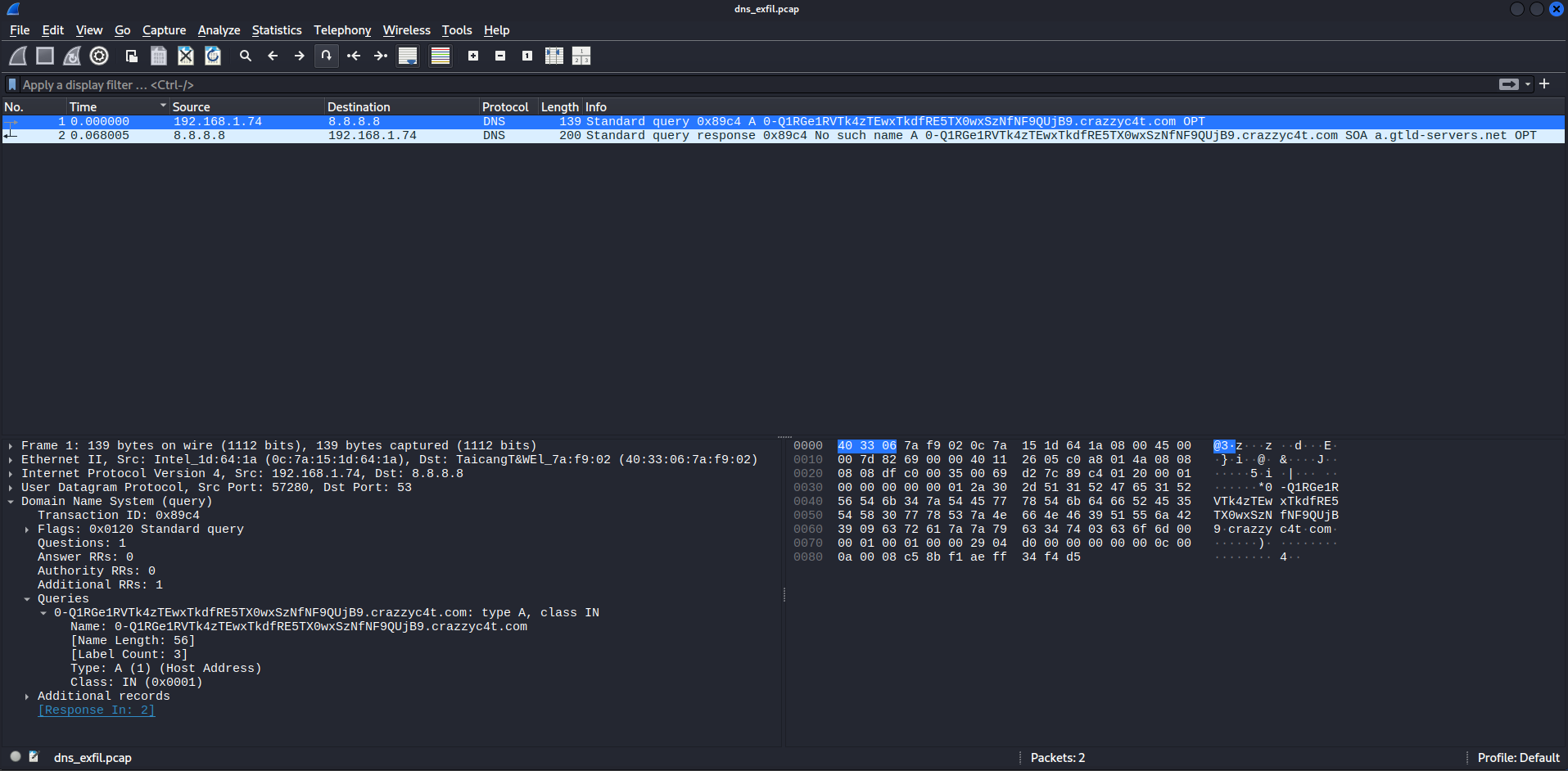
Task: Add a display filter button with plus
Action: pos(1544,83)
